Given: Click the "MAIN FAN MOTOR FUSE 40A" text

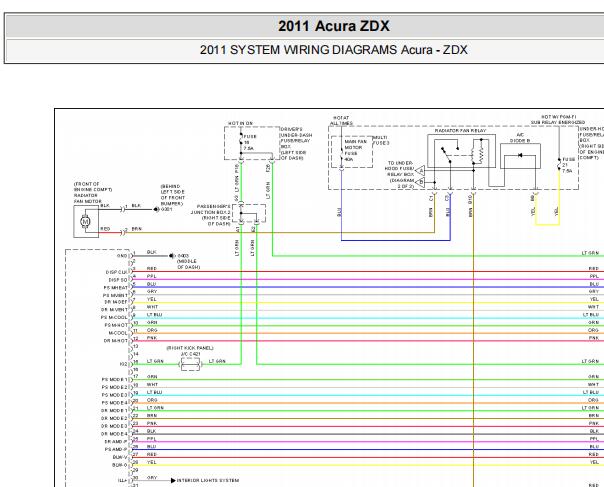Looking at the screenshot, I should click(354, 150).
